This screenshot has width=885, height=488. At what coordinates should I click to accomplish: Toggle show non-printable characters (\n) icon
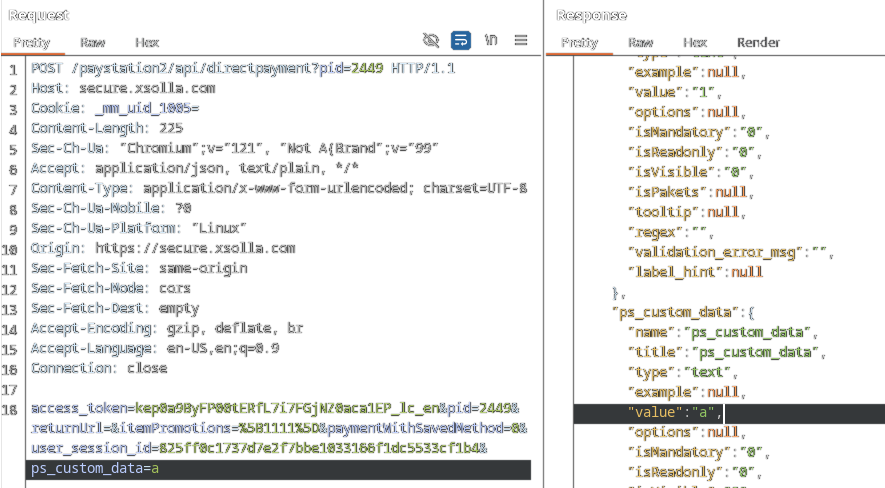click(491, 40)
